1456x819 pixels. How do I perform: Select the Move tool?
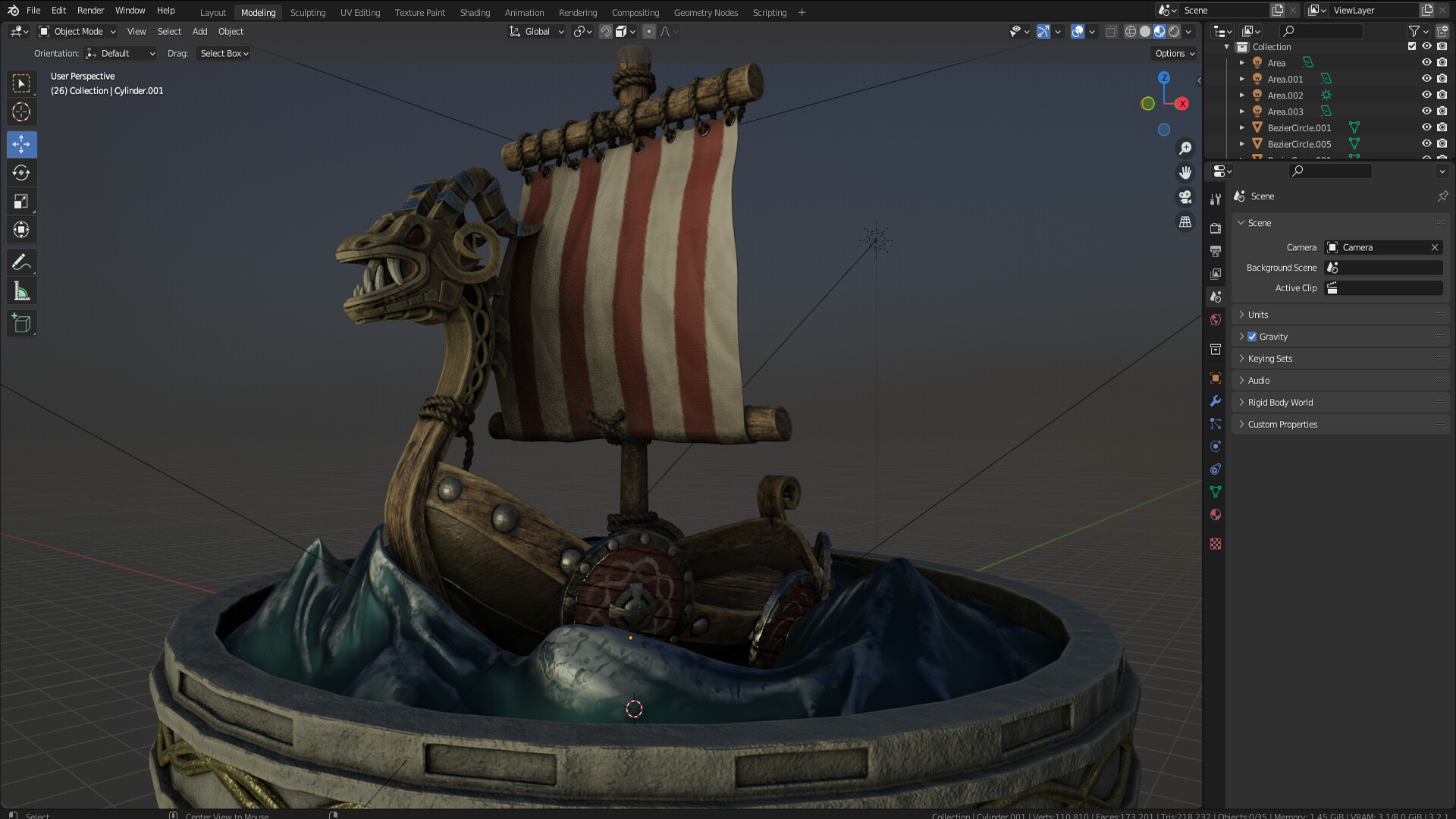[x=21, y=144]
